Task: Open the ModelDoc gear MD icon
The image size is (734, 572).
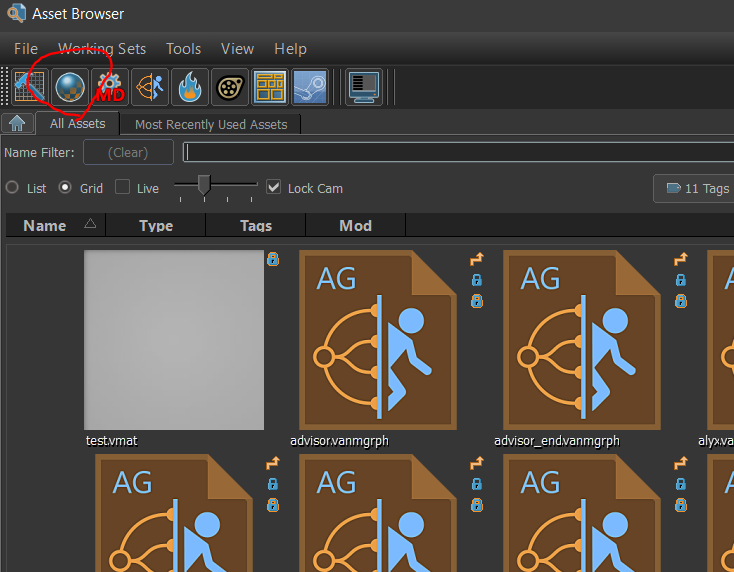Action: (110, 87)
